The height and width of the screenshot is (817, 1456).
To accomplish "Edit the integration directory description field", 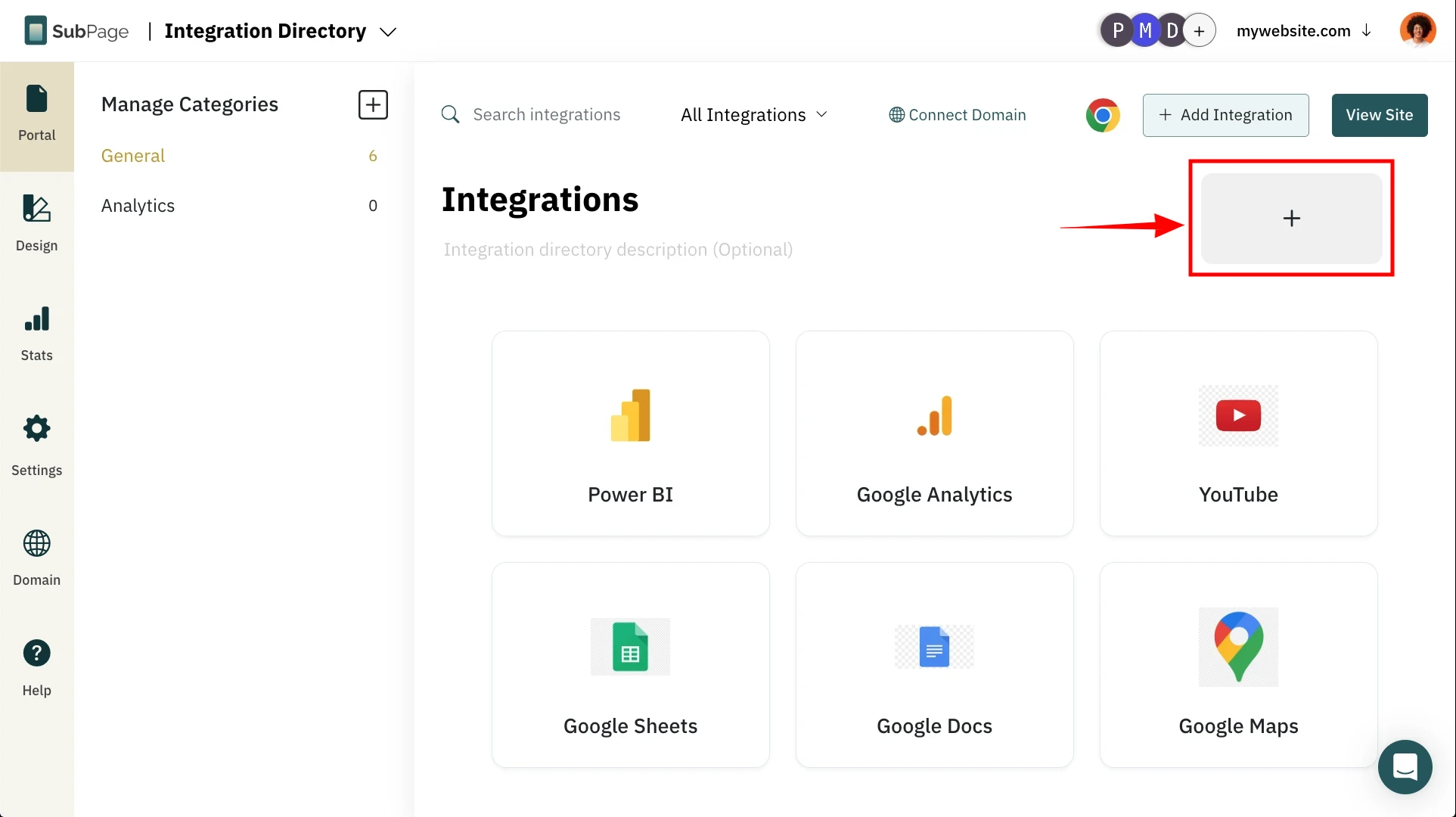I will click(618, 250).
